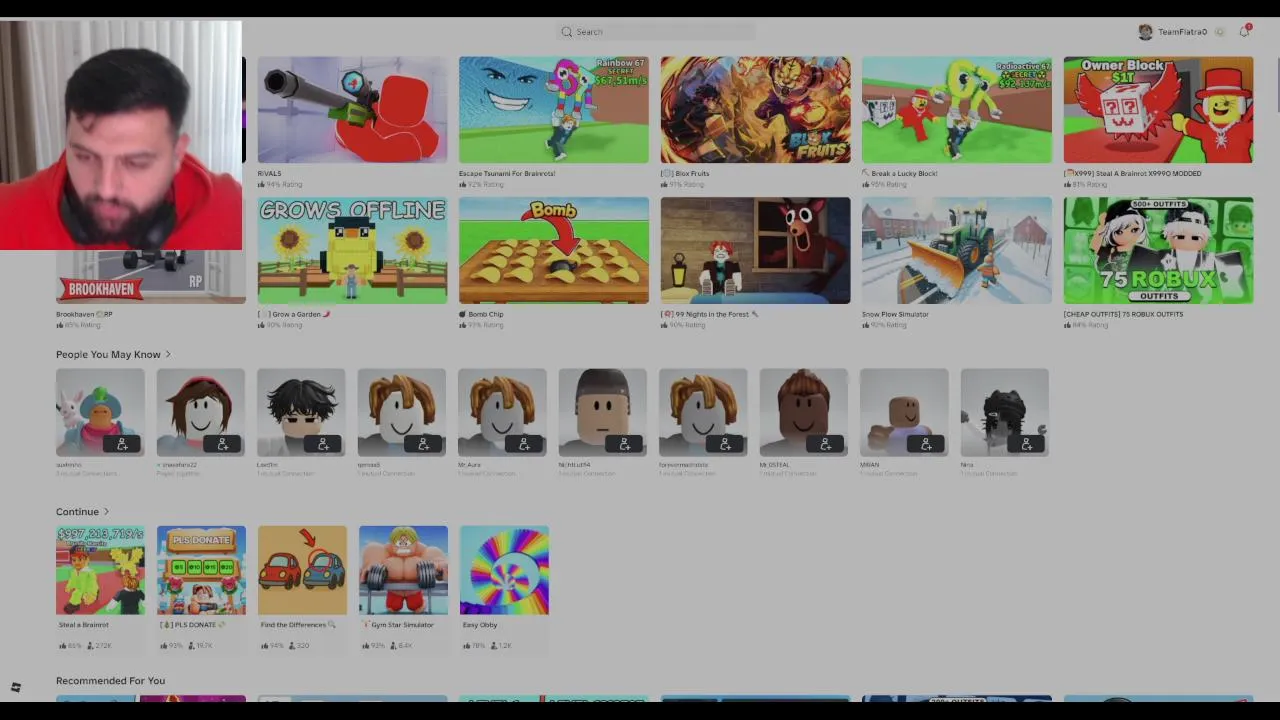Open the Brookhaven RP thumbnail

pos(150,277)
